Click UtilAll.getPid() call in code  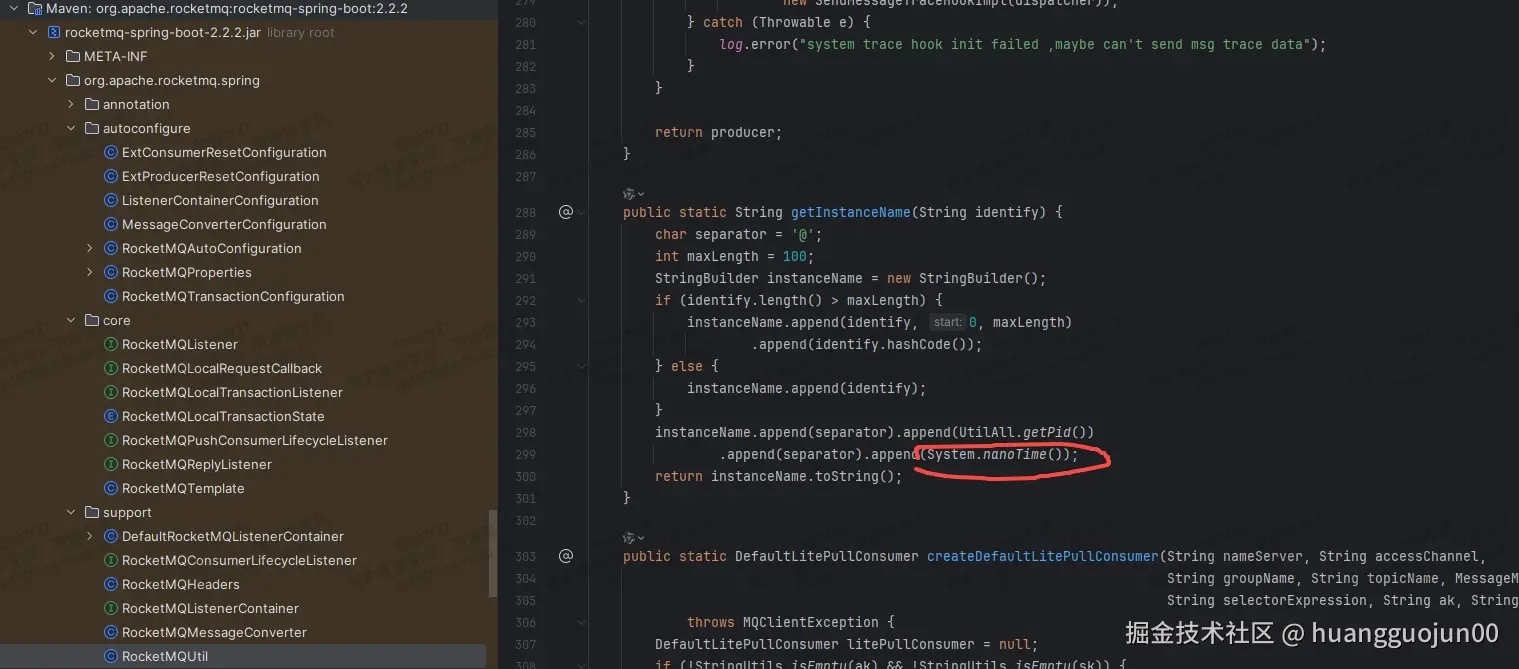coord(1022,432)
